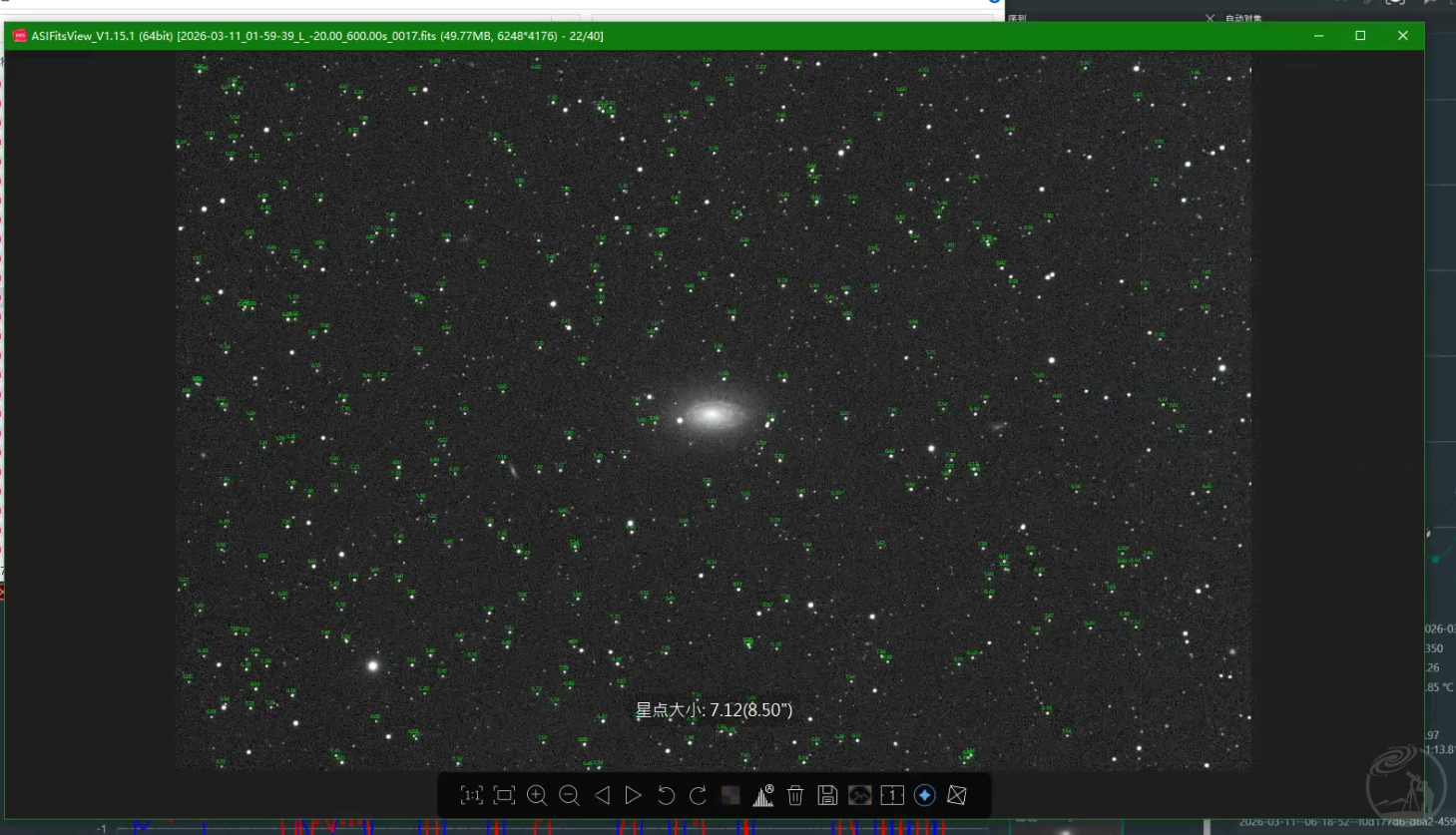Screen dimensions: 1456x835
Task: Zoom out with the magnifier minus icon
Action: (x=569, y=795)
